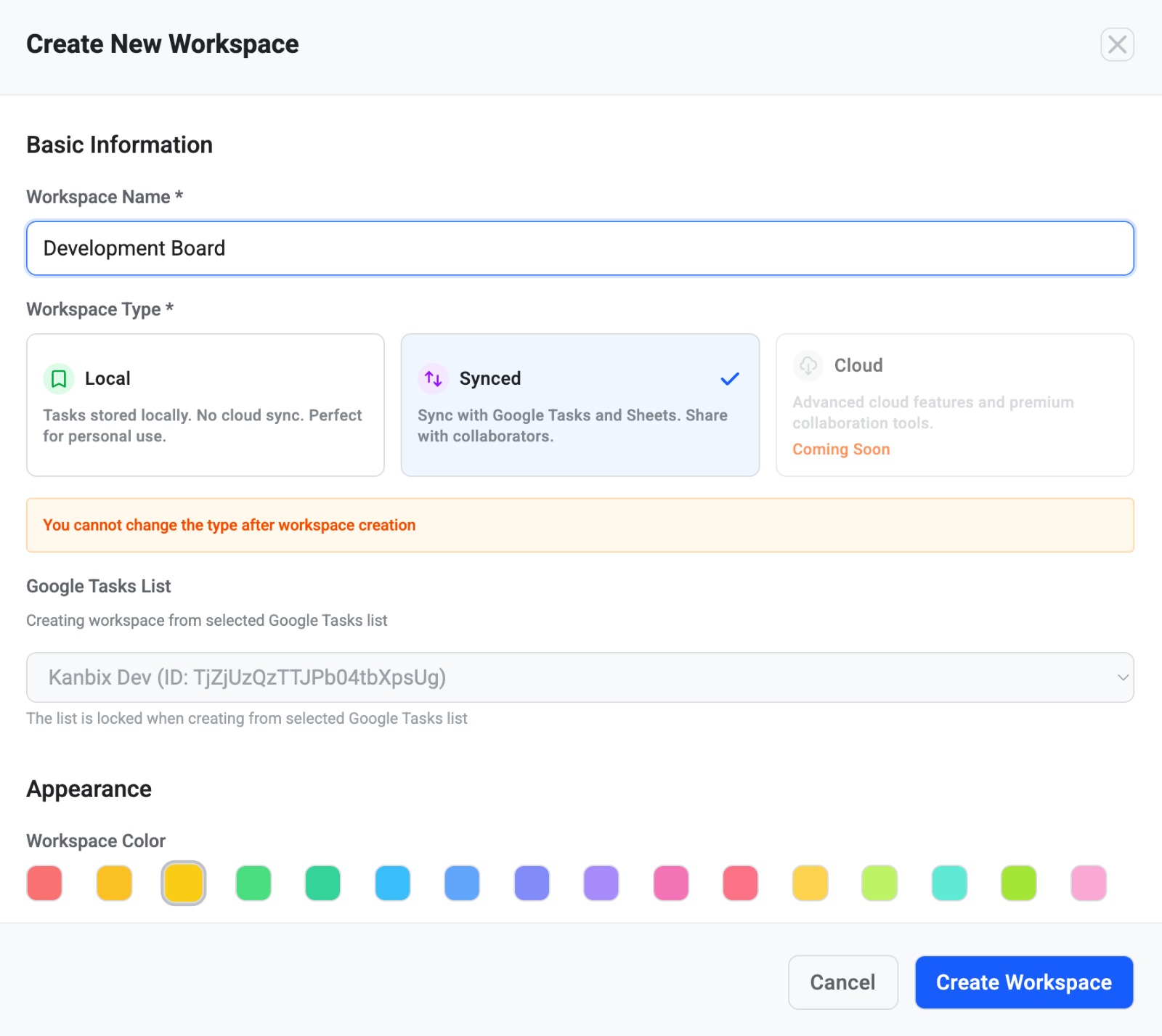Select the sky blue workspace color
Image resolution: width=1162 pixels, height=1036 pixels.
pos(393,883)
